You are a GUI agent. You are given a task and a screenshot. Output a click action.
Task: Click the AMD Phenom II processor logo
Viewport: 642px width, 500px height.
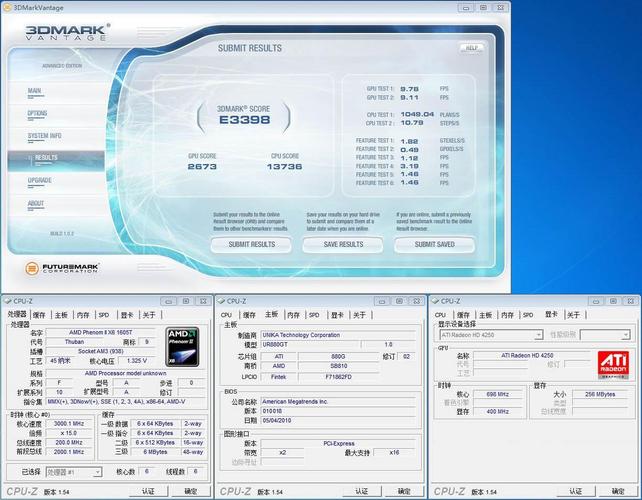[183, 346]
